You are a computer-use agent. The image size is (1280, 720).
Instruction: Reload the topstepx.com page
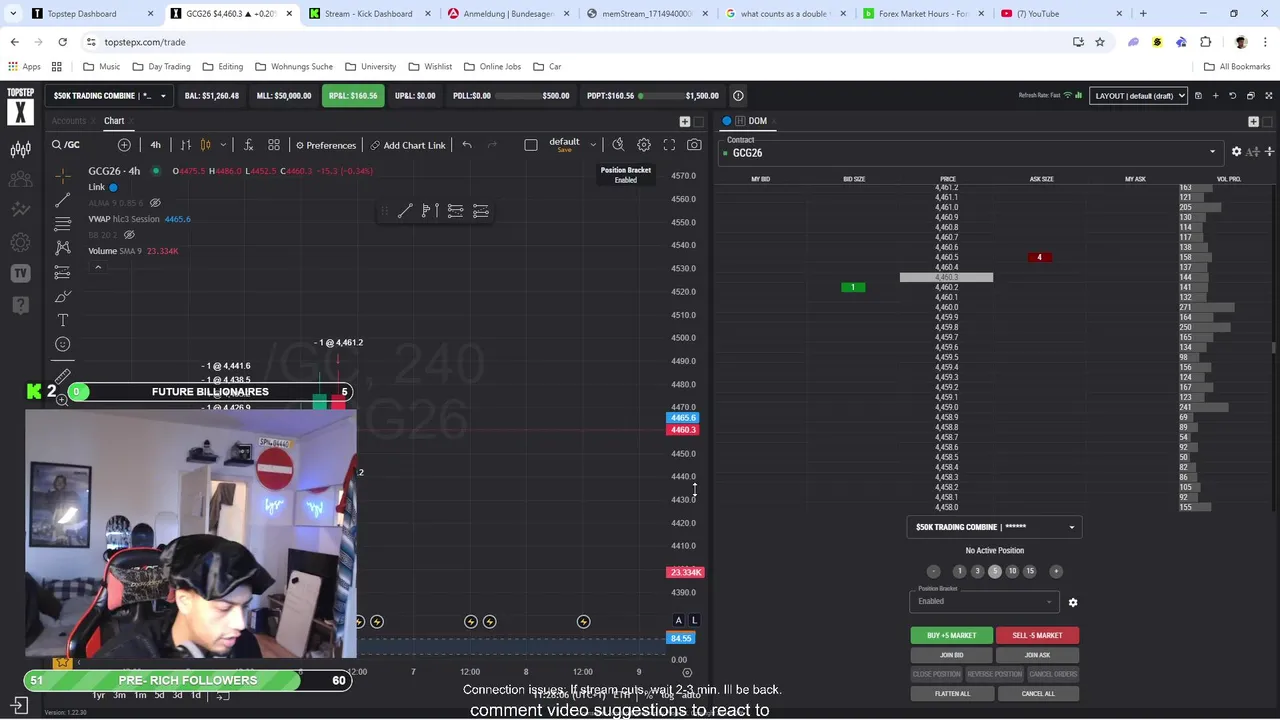62,42
